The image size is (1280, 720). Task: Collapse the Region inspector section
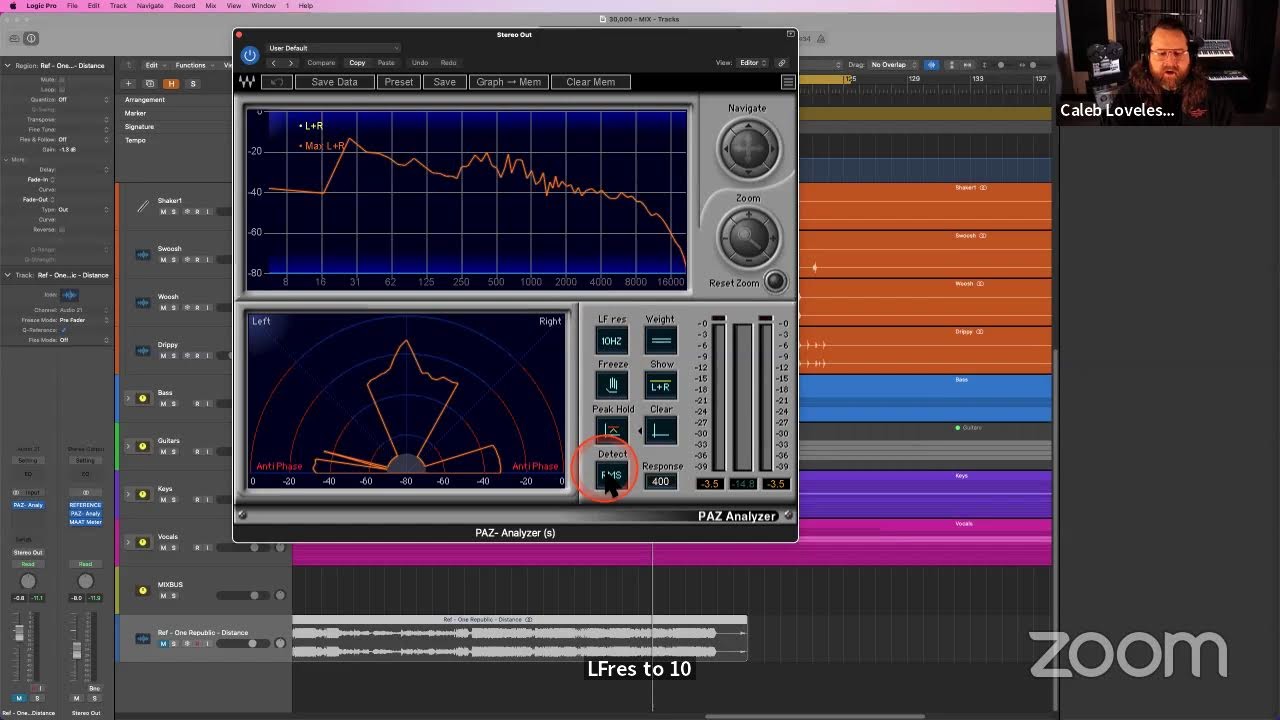tap(8, 65)
